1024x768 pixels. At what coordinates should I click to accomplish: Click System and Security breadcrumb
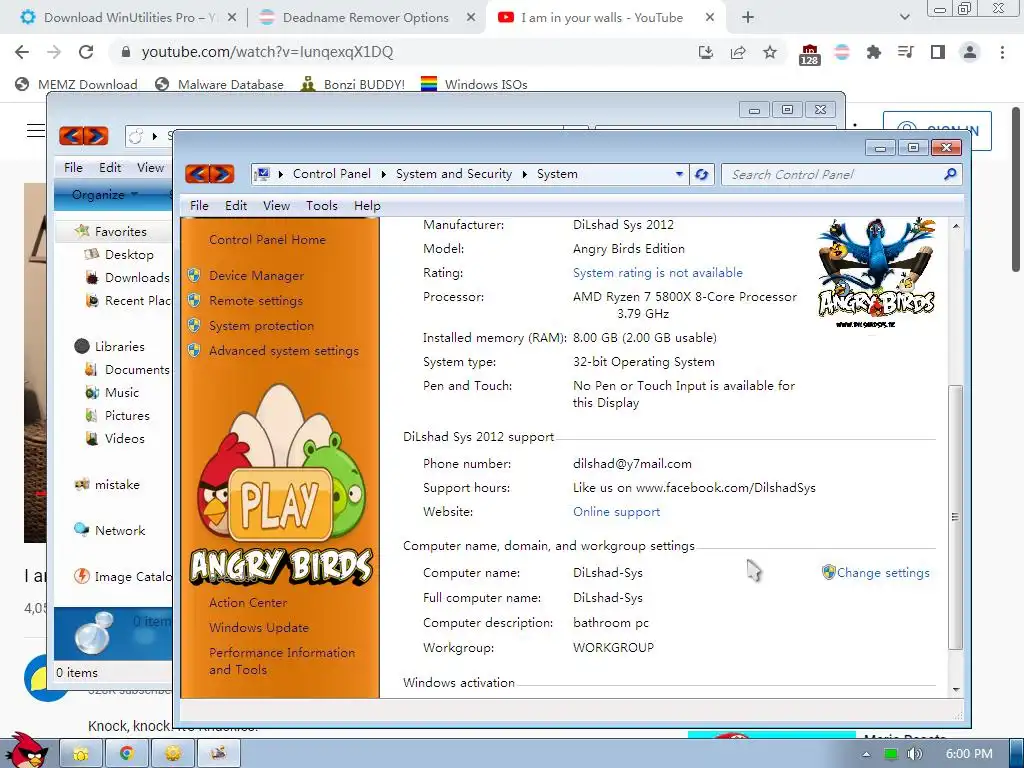click(454, 174)
